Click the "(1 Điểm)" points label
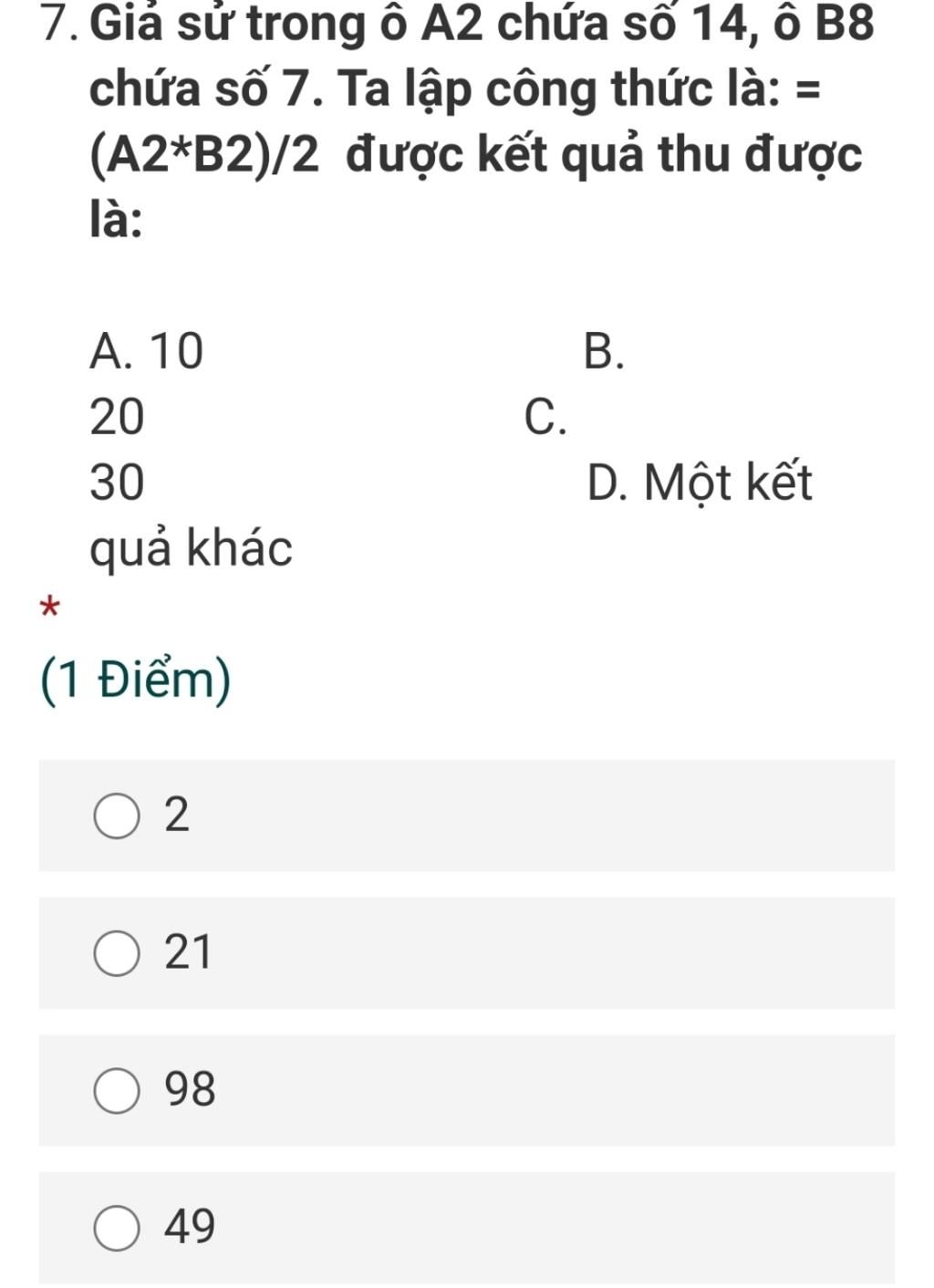 [137, 681]
